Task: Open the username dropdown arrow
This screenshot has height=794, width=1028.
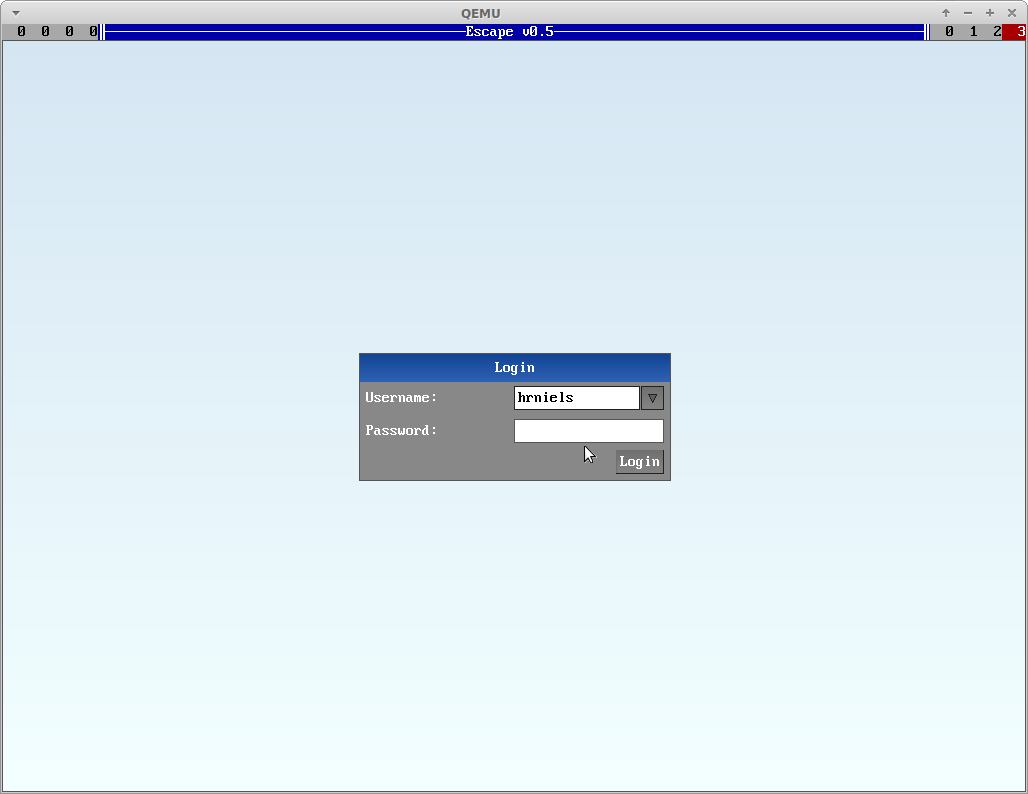Action: tap(652, 398)
